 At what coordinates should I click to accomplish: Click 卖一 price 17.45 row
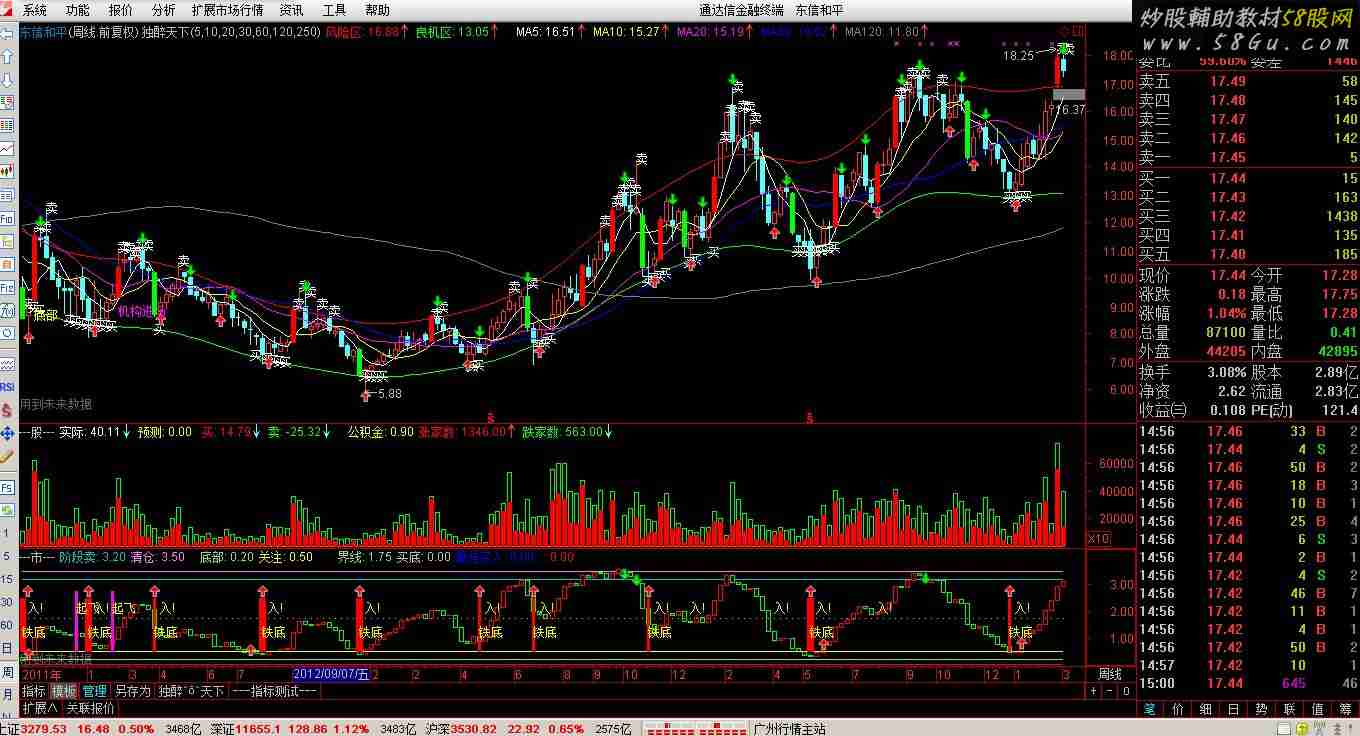tap(1248, 158)
